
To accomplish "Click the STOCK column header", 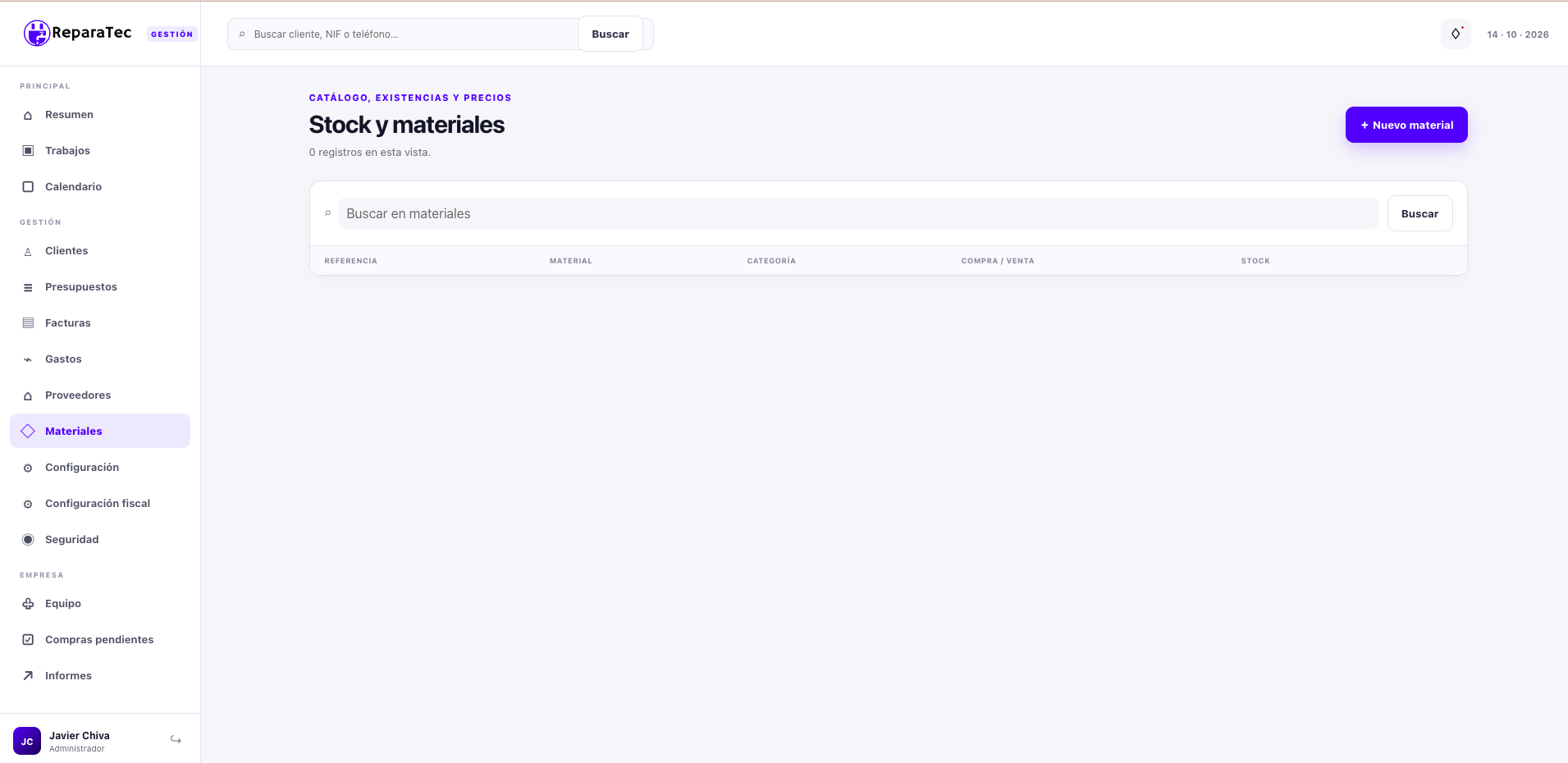I will (1255, 261).
